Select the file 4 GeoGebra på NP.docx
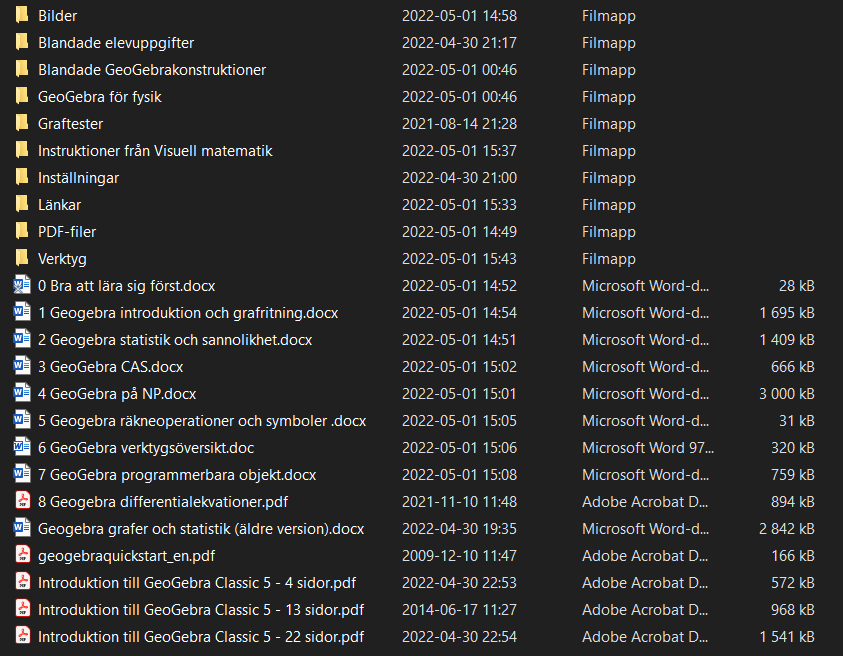The height and width of the screenshot is (656, 843). click(117, 394)
